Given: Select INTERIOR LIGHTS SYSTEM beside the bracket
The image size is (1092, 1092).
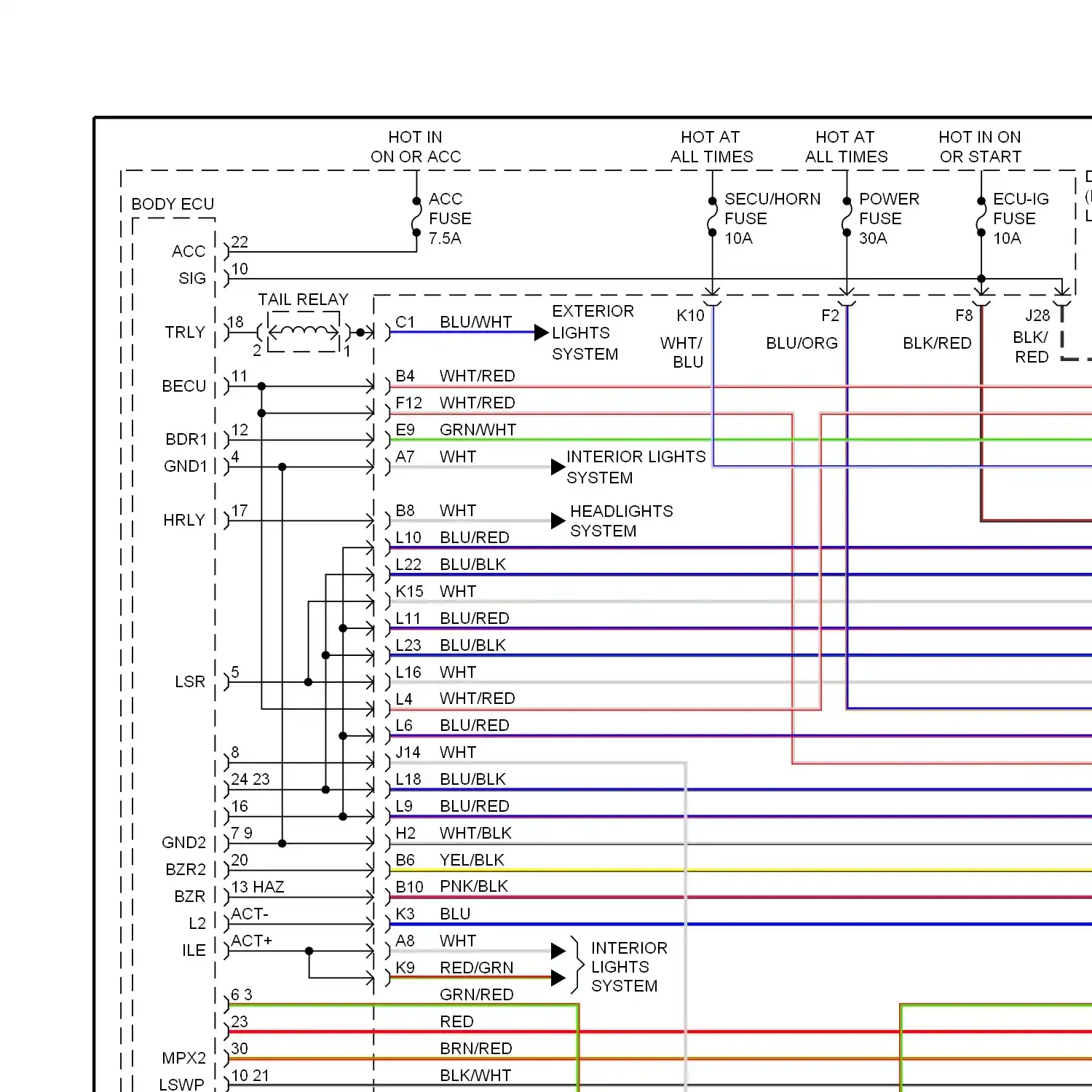Looking at the screenshot, I should (629, 967).
